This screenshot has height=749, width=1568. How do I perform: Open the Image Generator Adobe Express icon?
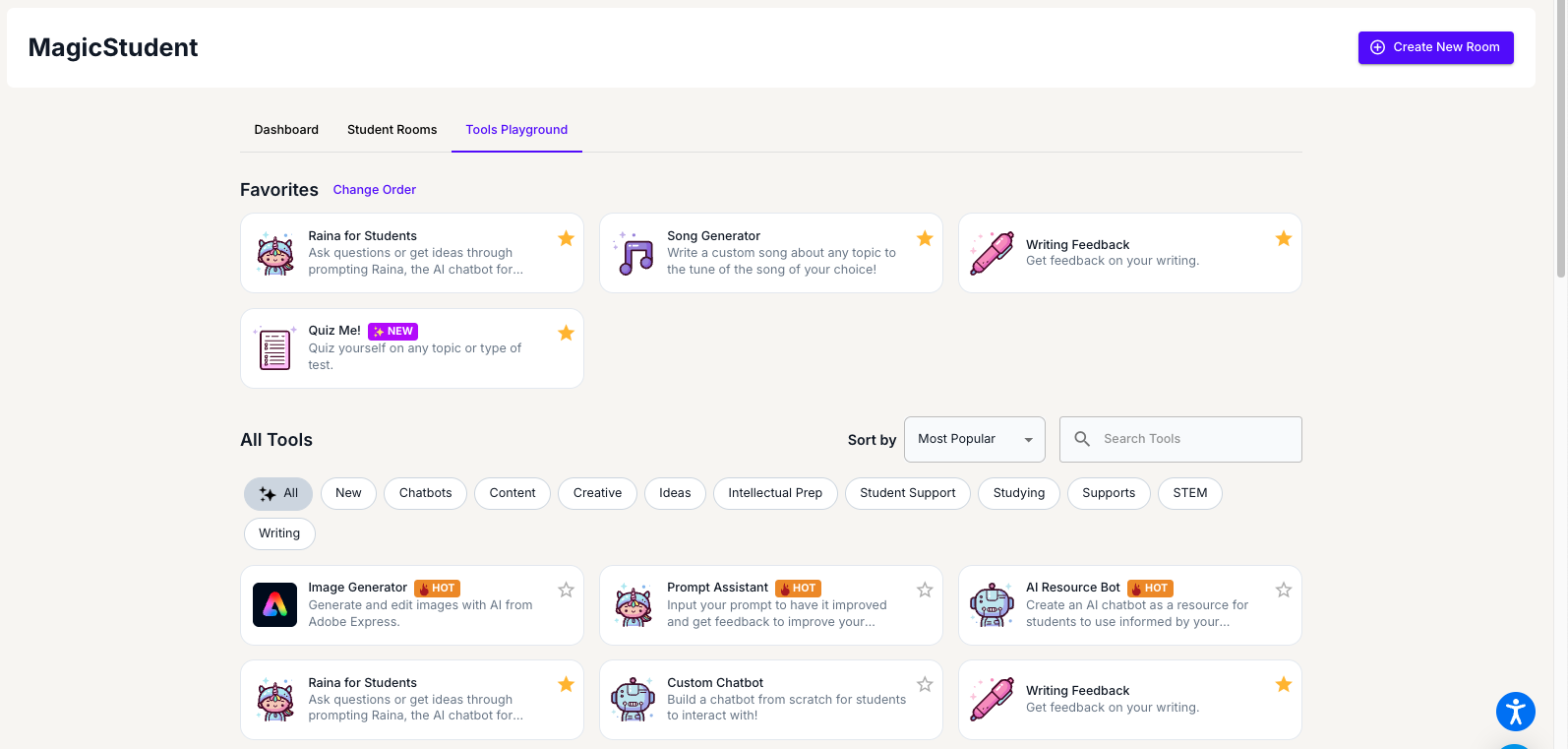pyautogui.click(x=274, y=605)
